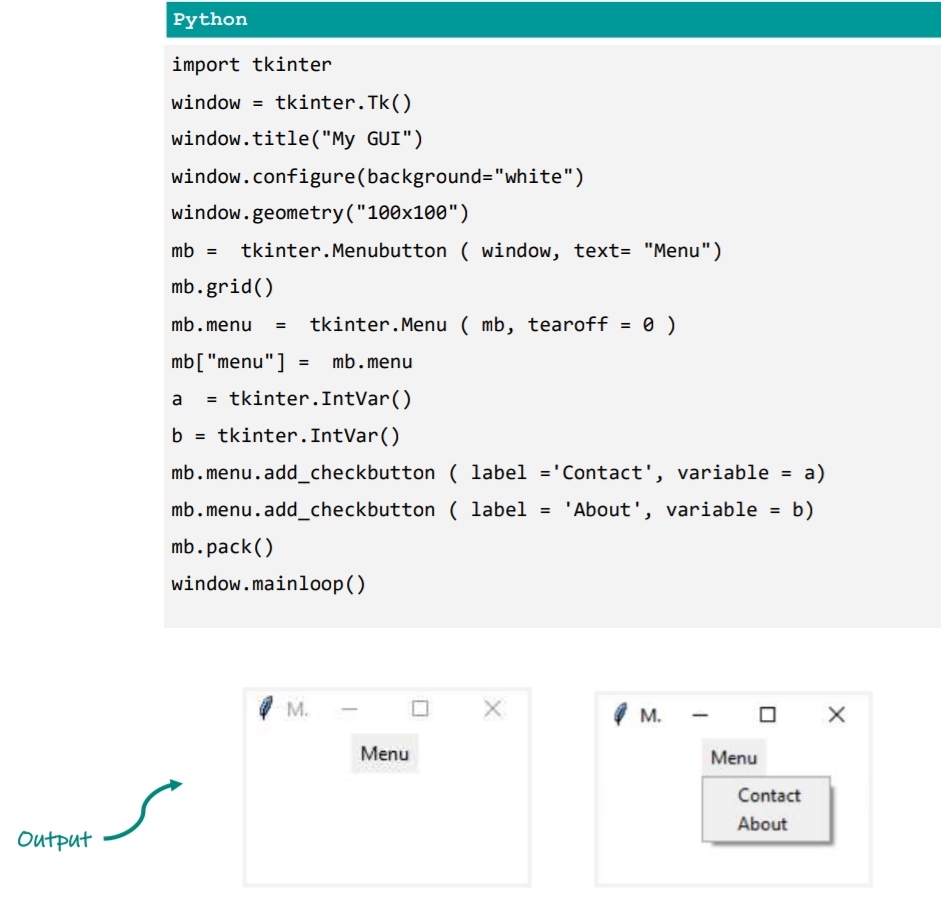This screenshot has height=903, width=941.
Task: Maximize the left output window
Action: pos(420,708)
